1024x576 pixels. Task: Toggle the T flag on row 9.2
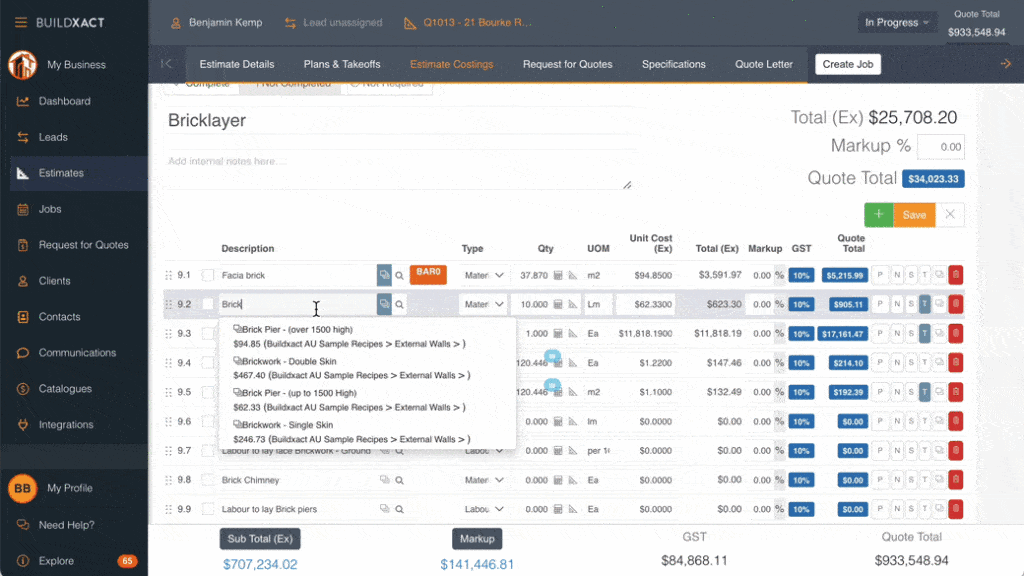click(x=925, y=304)
